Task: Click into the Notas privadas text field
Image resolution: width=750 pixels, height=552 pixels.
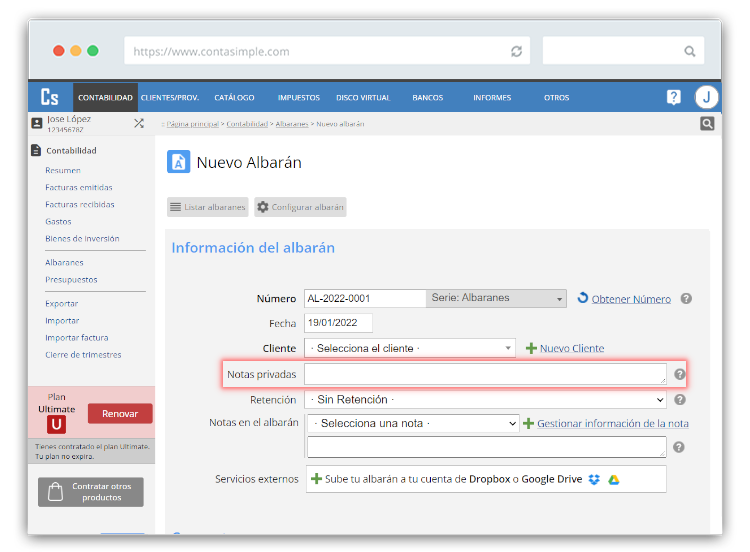Action: point(485,374)
